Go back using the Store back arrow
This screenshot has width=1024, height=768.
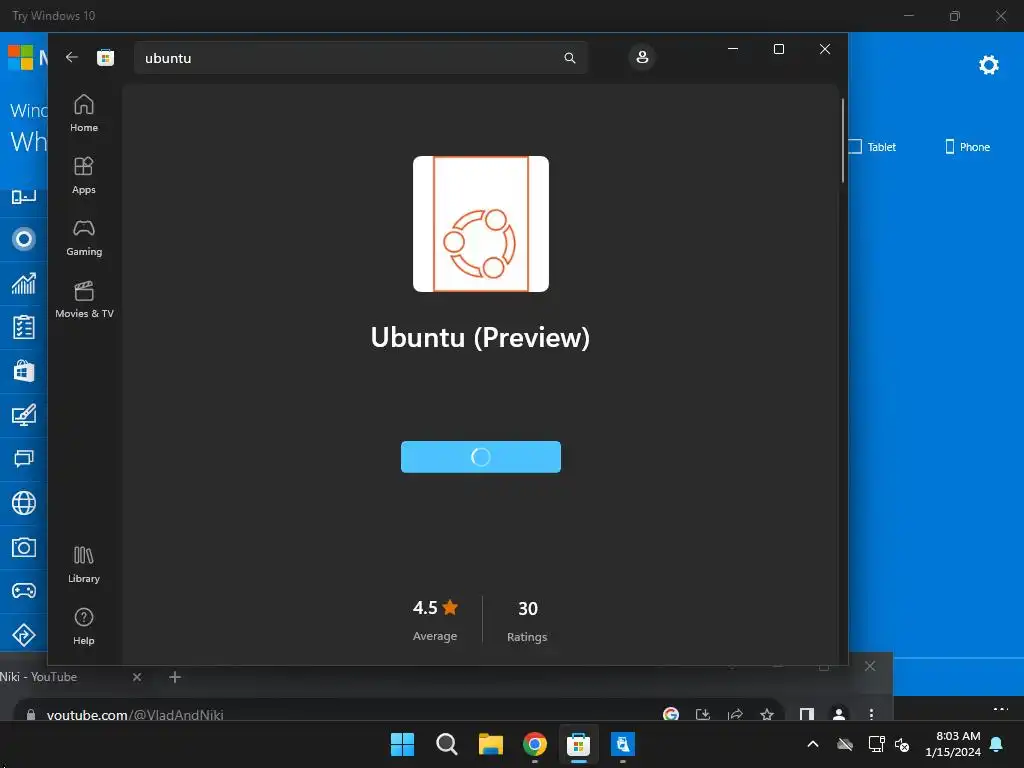point(72,57)
